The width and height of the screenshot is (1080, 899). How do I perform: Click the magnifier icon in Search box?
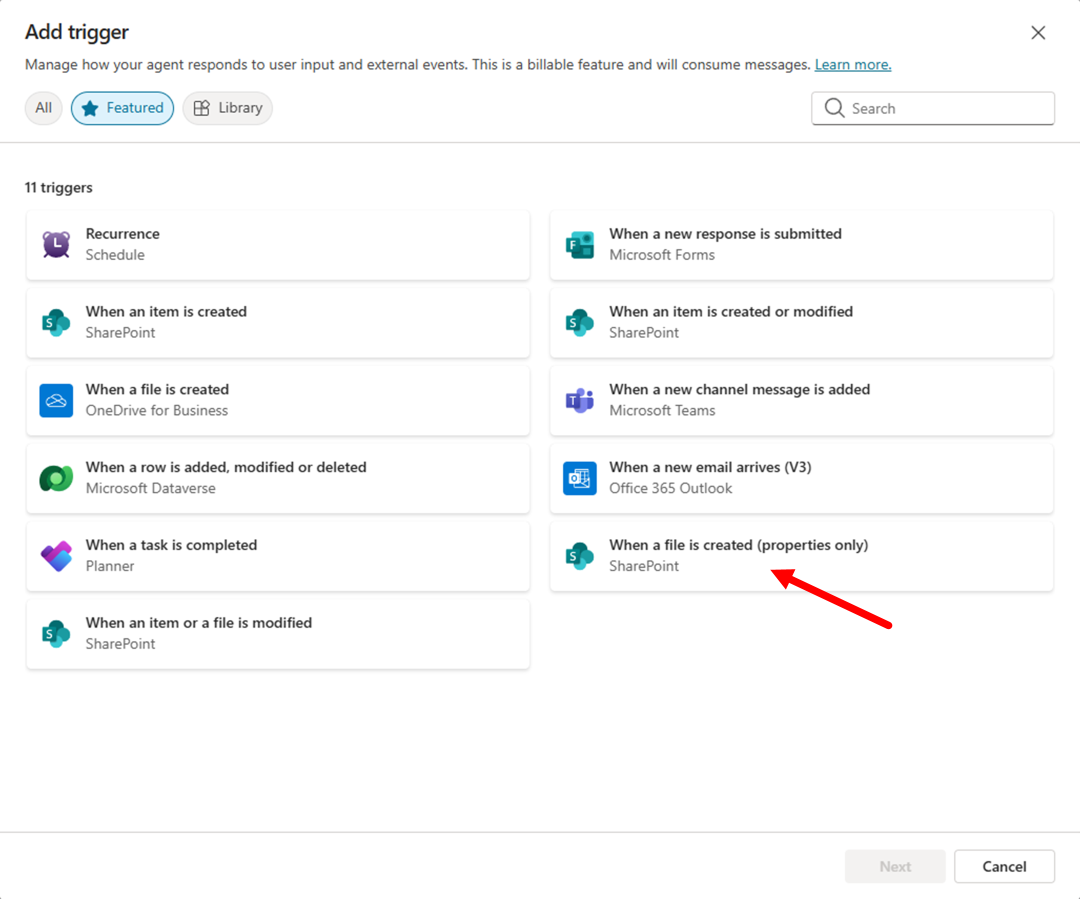834,108
